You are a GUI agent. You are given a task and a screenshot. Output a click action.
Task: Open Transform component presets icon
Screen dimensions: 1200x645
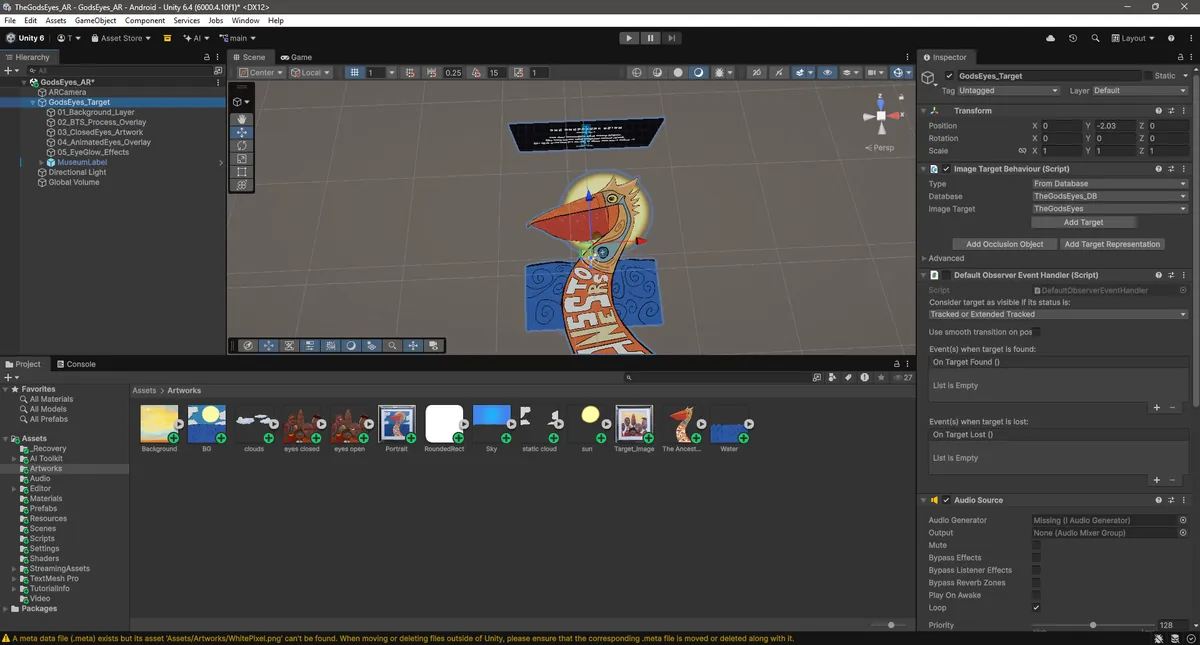point(1171,111)
